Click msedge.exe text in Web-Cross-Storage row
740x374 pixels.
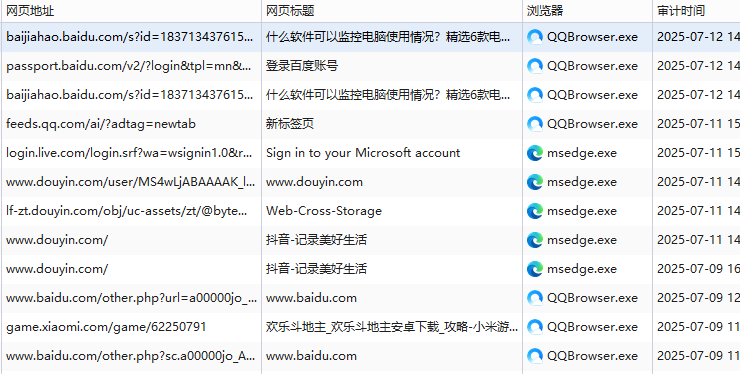582,211
